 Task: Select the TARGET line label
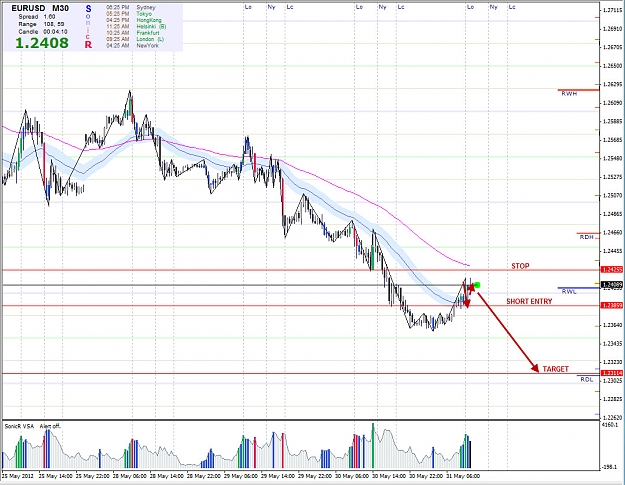555,369
